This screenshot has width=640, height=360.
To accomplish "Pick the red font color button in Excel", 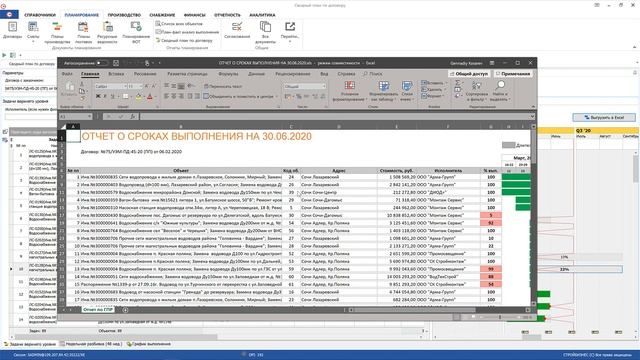I will pos(150,97).
